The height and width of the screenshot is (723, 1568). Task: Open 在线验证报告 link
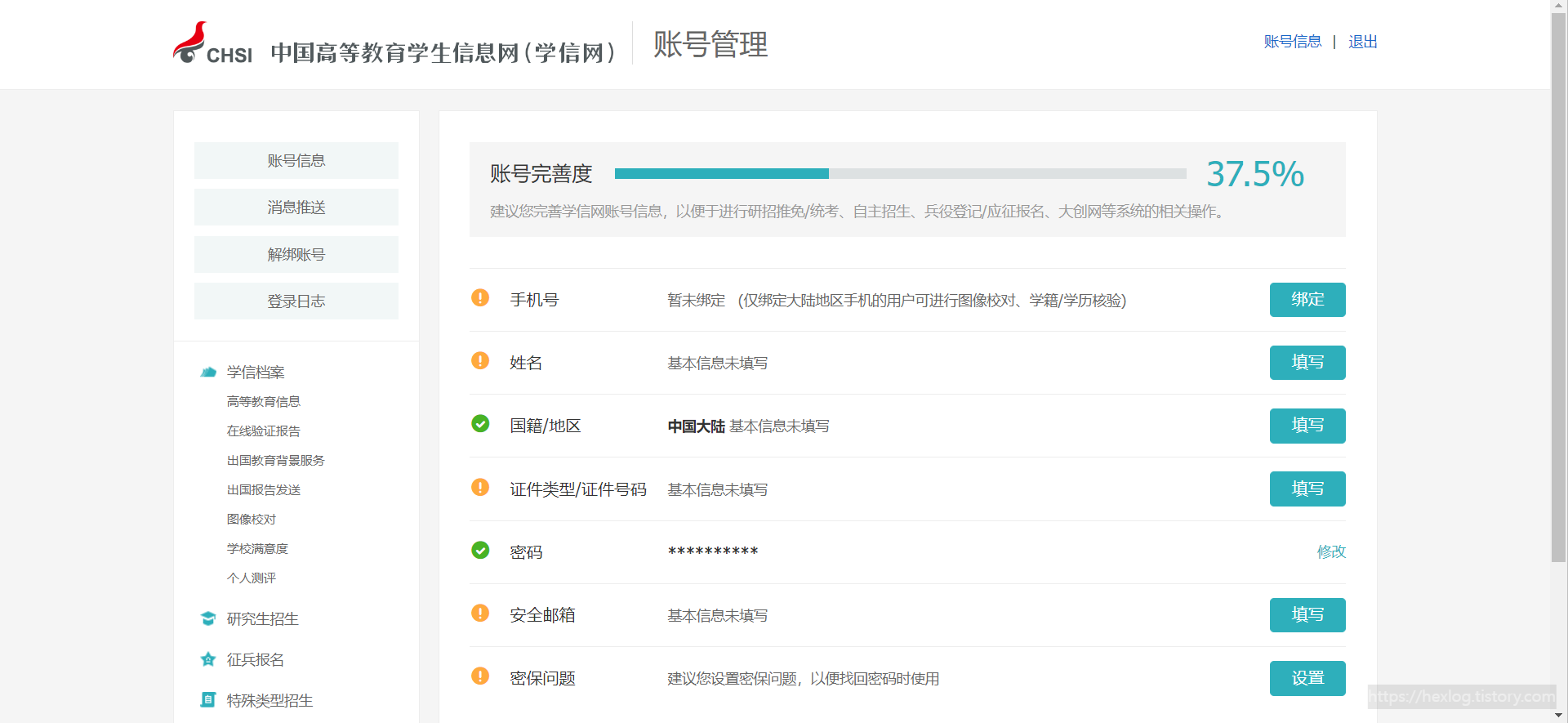coord(264,431)
